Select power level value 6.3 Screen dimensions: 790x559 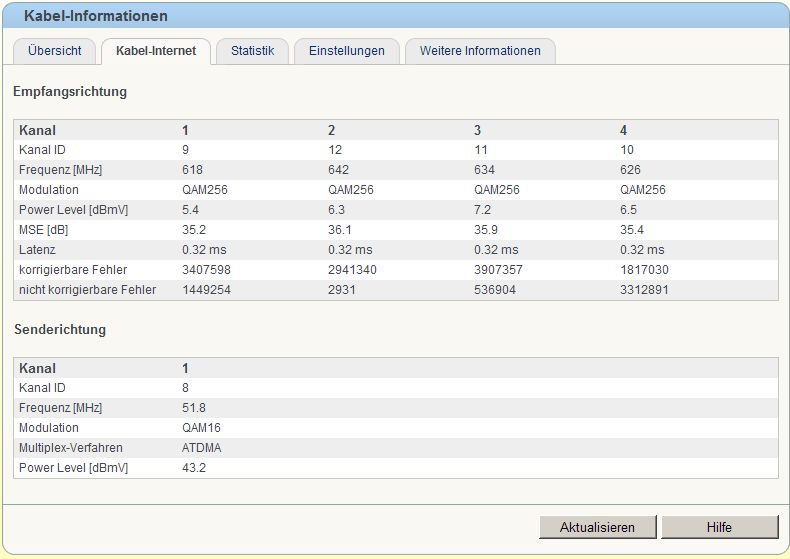click(337, 210)
